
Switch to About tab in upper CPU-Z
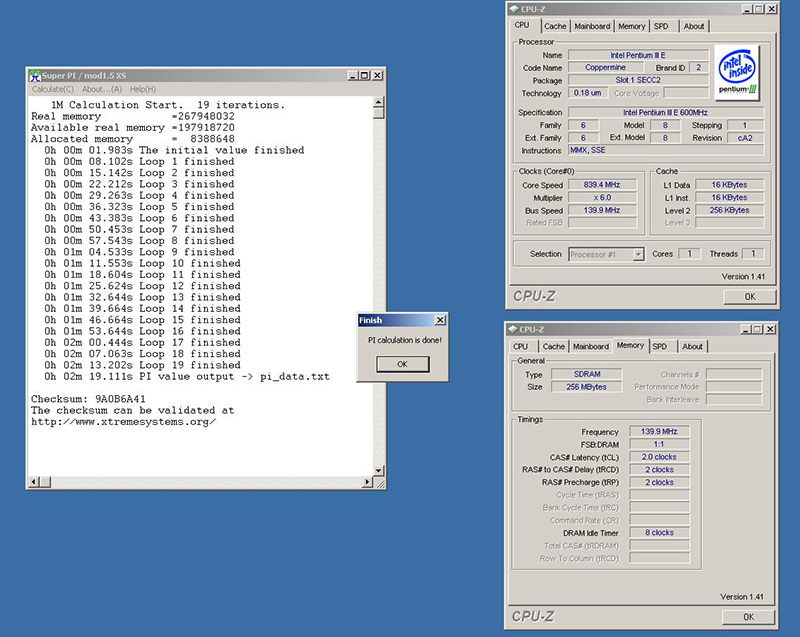coord(694,26)
